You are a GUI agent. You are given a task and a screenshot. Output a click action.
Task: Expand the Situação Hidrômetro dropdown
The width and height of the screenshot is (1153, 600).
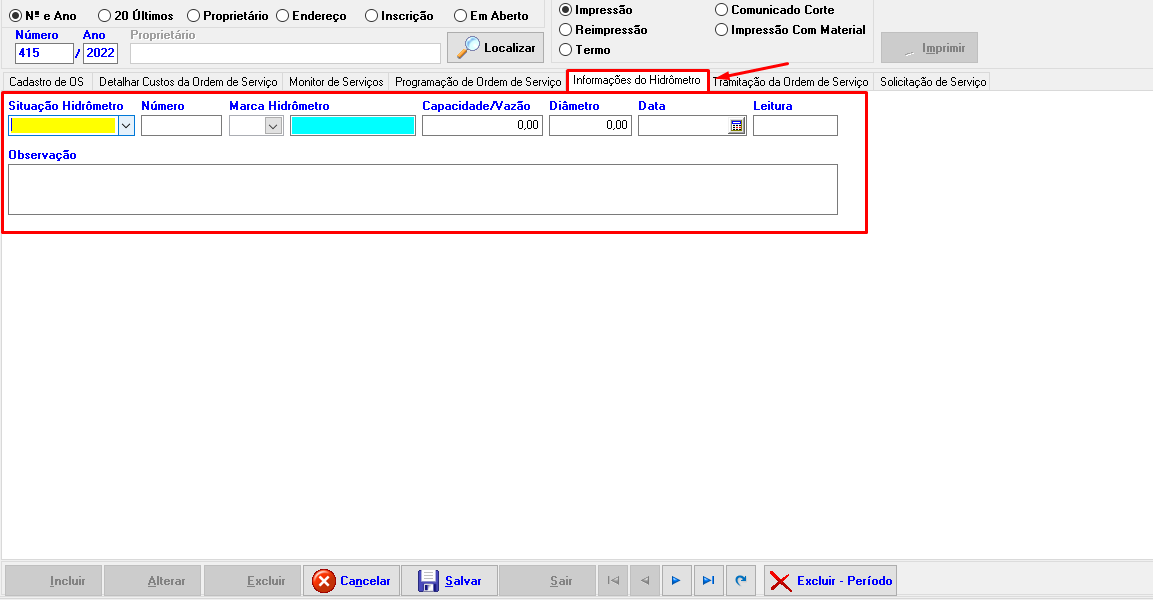click(x=126, y=126)
